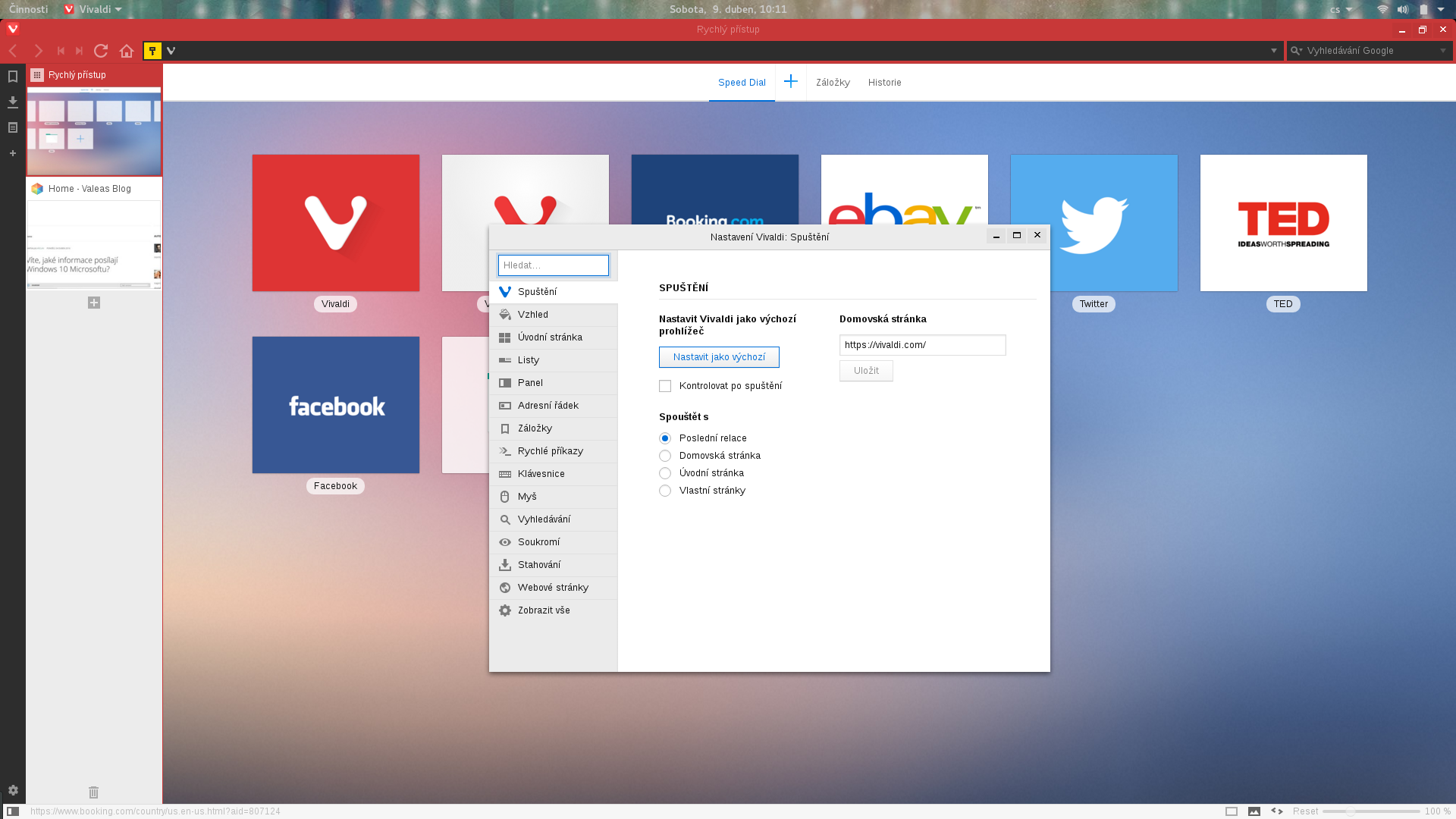Image resolution: width=1456 pixels, height=819 pixels.
Task: Add a new Speed Dial group
Action: coord(790,82)
